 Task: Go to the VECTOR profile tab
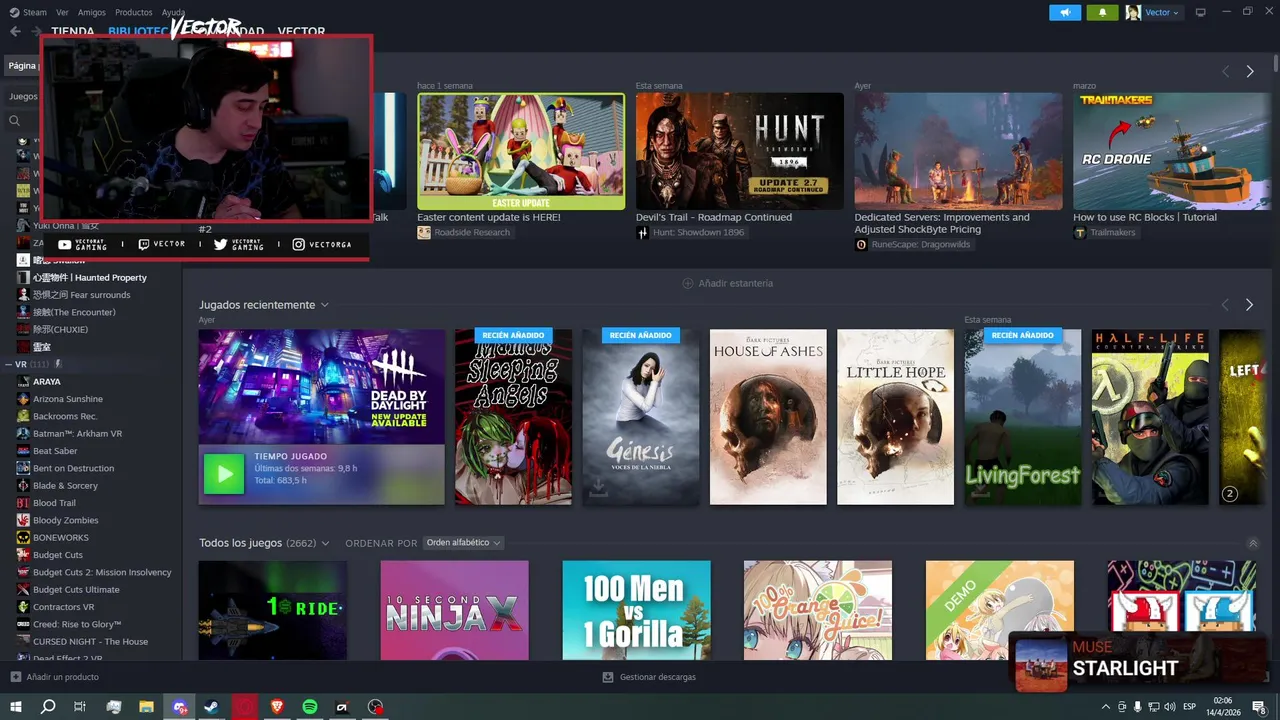pos(301,31)
